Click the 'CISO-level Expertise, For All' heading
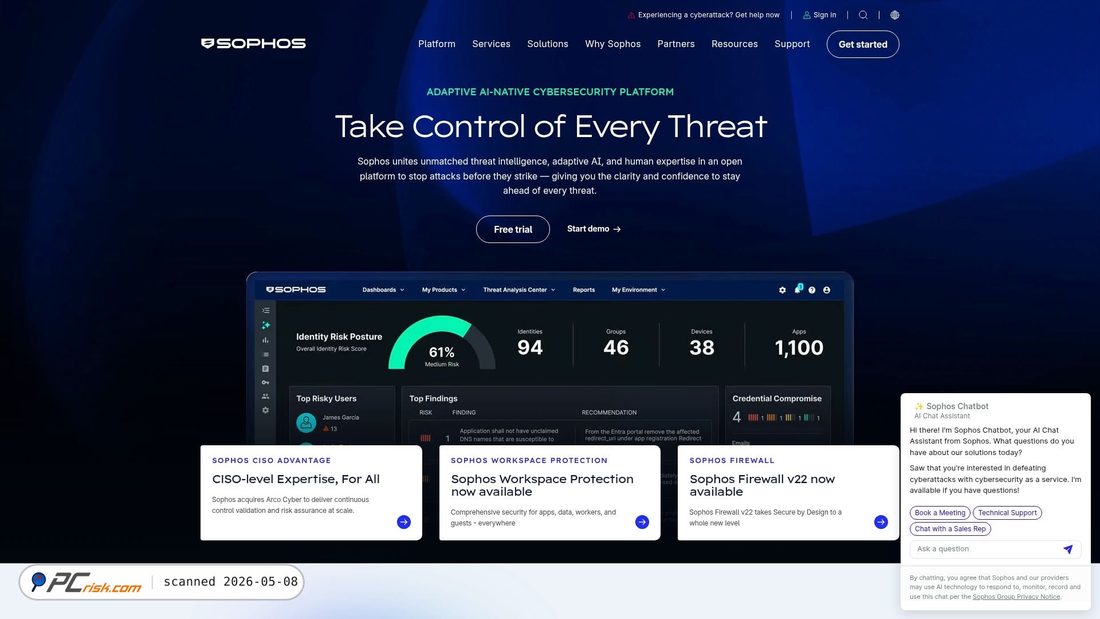 296,479
